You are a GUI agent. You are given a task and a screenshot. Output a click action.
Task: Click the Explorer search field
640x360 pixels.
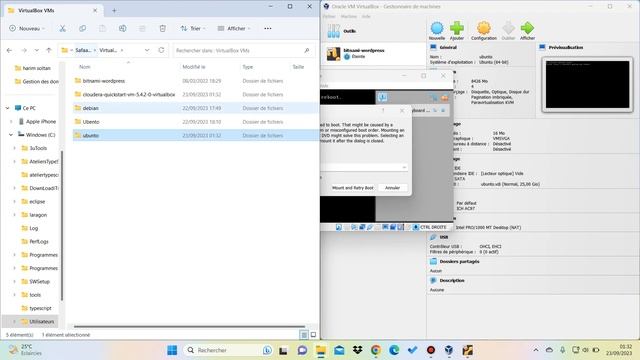(243, 50)
